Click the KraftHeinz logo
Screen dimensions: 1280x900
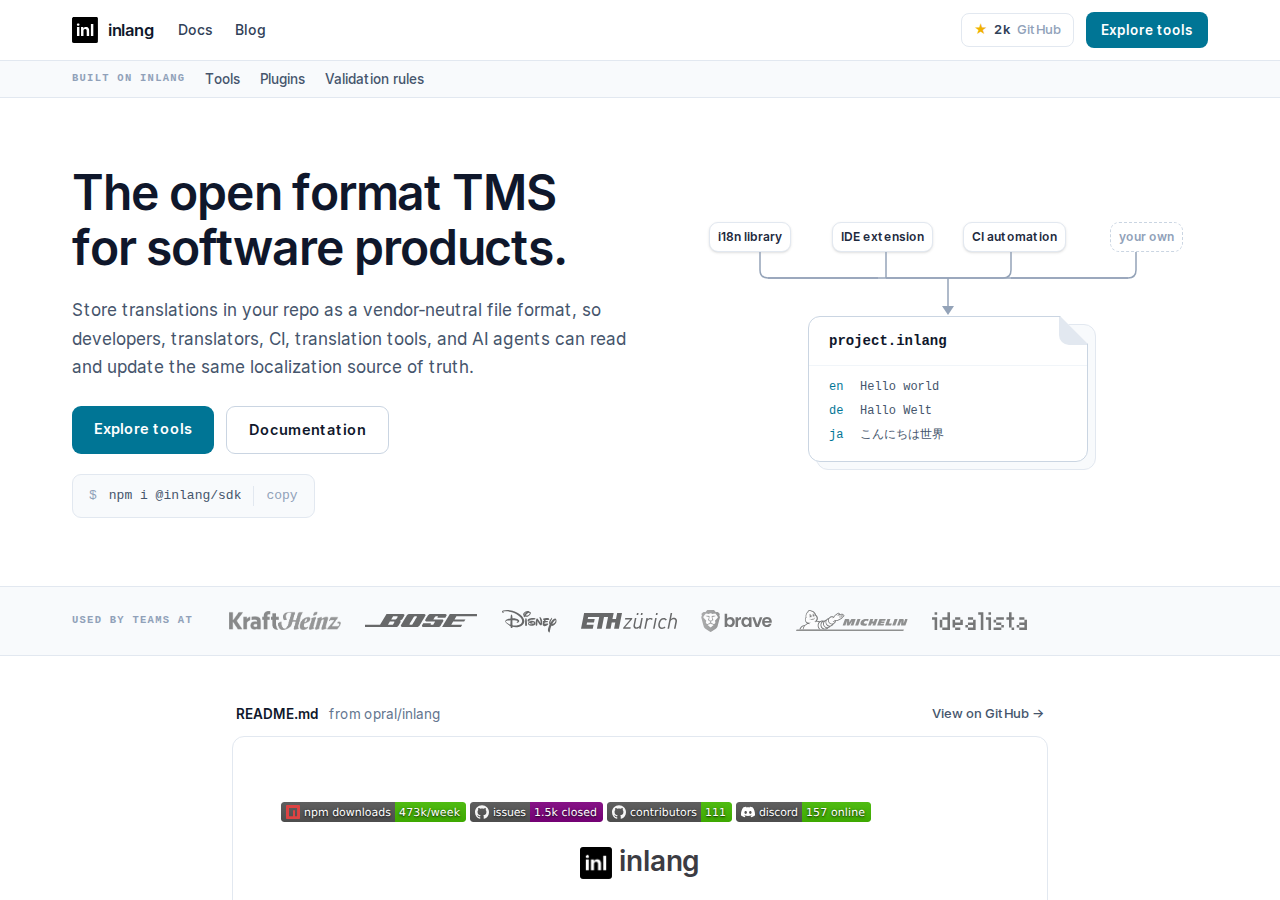pos(285,621)
